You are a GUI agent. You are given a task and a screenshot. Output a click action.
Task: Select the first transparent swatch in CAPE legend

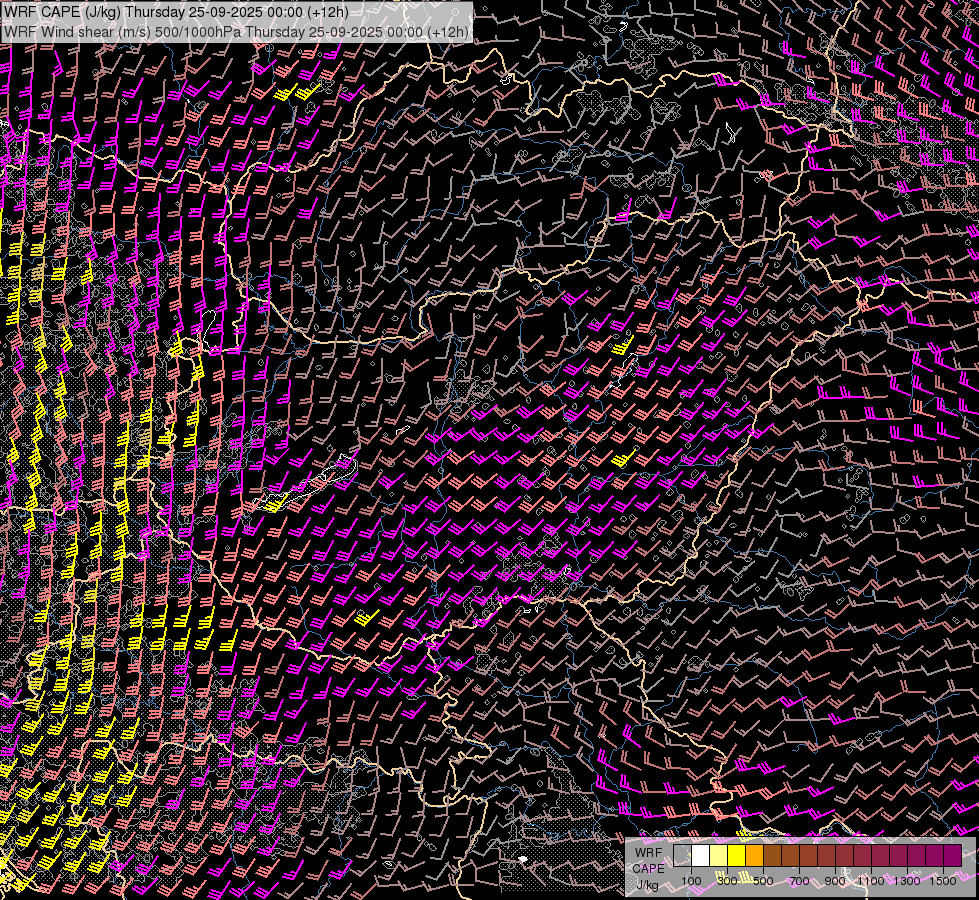tap(682, 856)
